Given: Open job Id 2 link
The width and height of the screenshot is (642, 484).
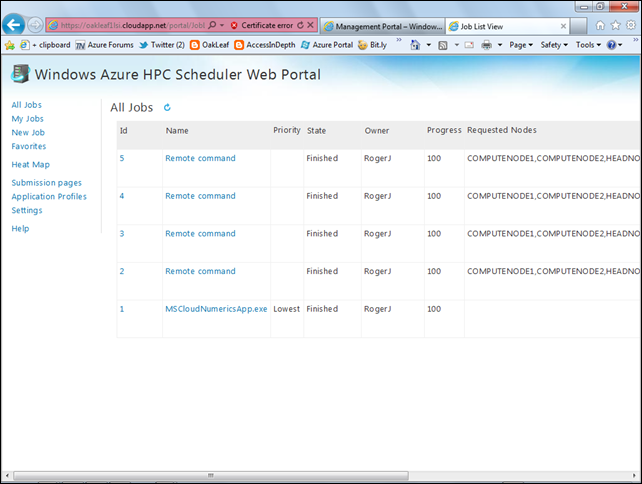Looking at the screenshot, I should point(122,271).
